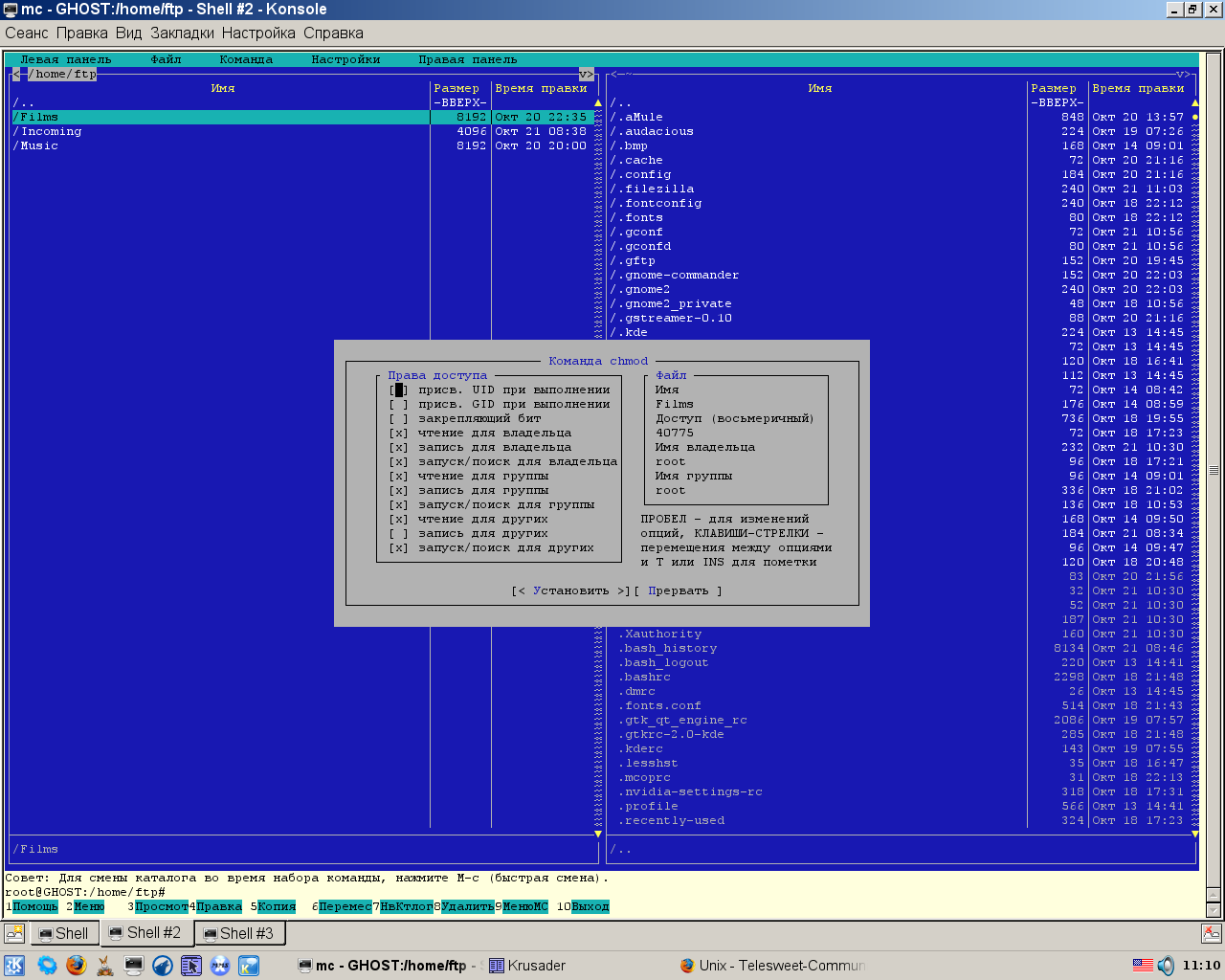This screenshot has height=980, width=1225.
Task: Click the US flag keyboard layout icon
Action: (x=1143, y=966)
